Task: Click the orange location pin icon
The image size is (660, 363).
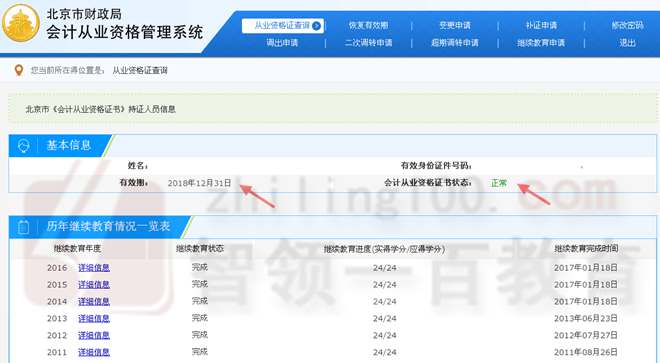Action: 19,70
